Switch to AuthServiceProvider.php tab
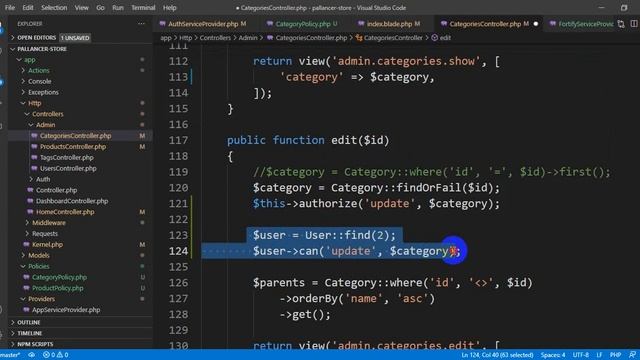Viewport: 640px width, 360px height. [x=203, y=24]
